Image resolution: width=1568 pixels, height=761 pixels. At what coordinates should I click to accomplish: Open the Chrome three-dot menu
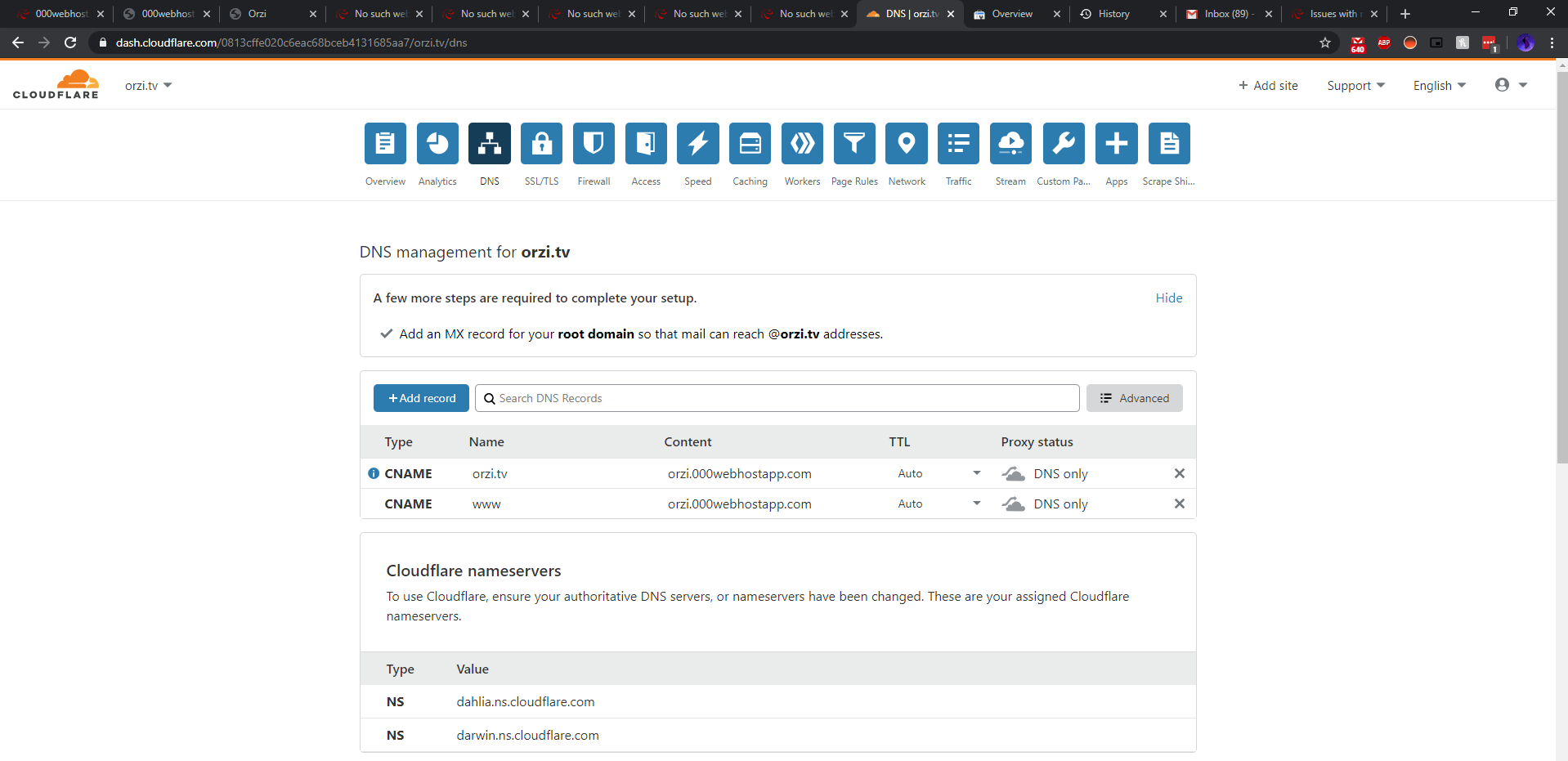click(x=1552, y=43)
